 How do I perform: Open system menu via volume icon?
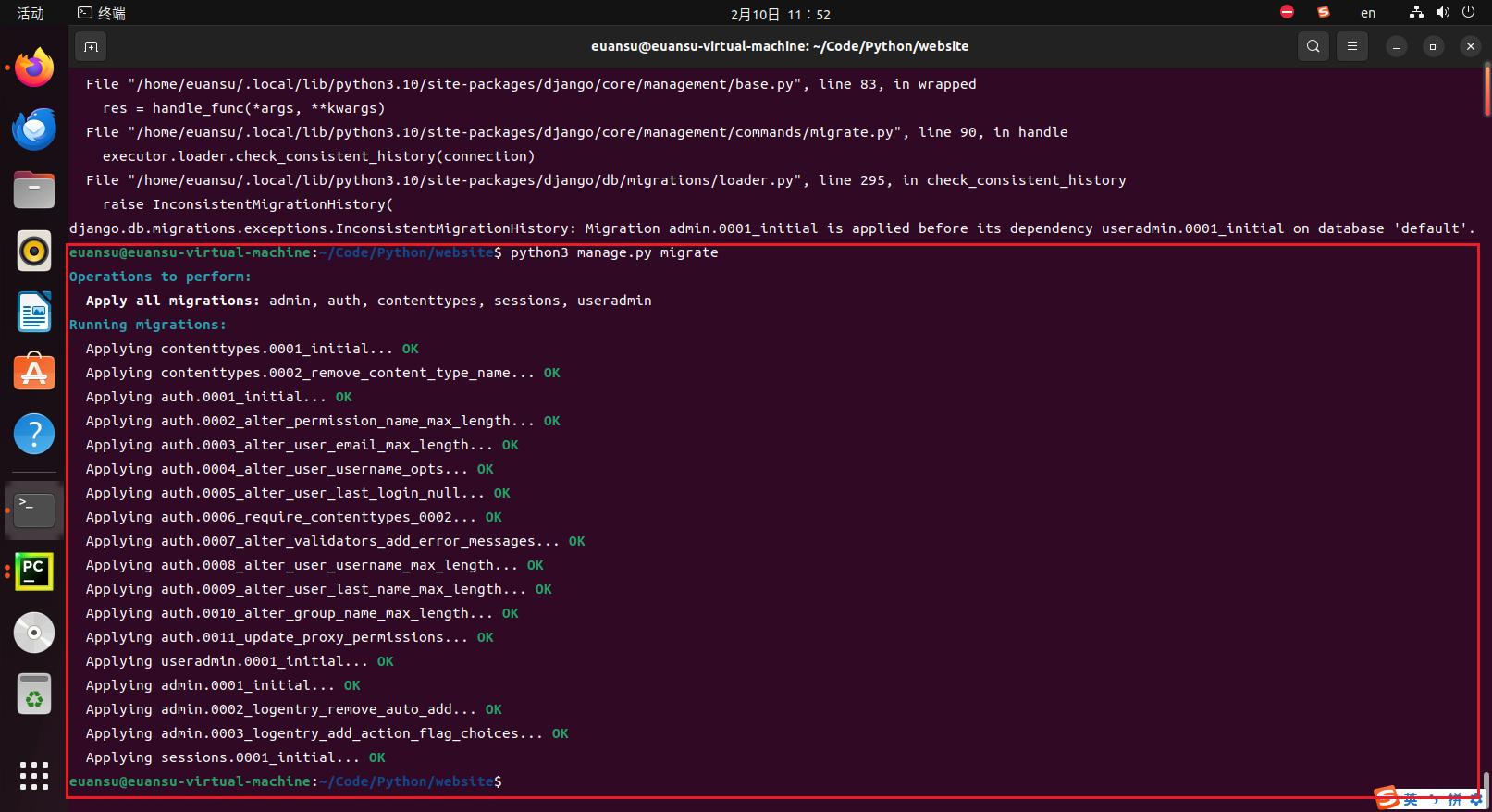(x=1442, y=13)
